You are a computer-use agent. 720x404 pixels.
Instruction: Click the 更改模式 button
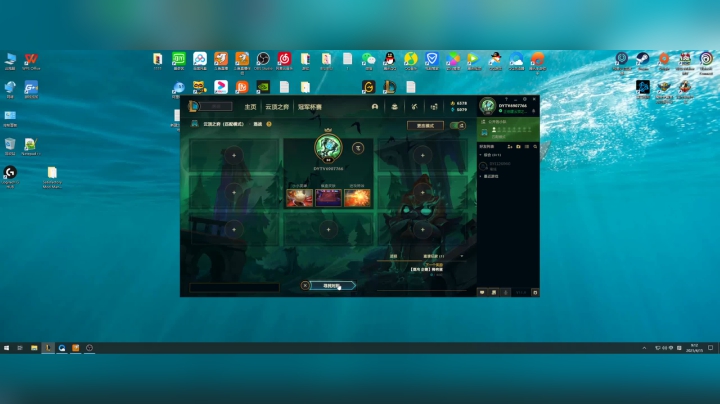pyautogui.click(x=425, y=125)
